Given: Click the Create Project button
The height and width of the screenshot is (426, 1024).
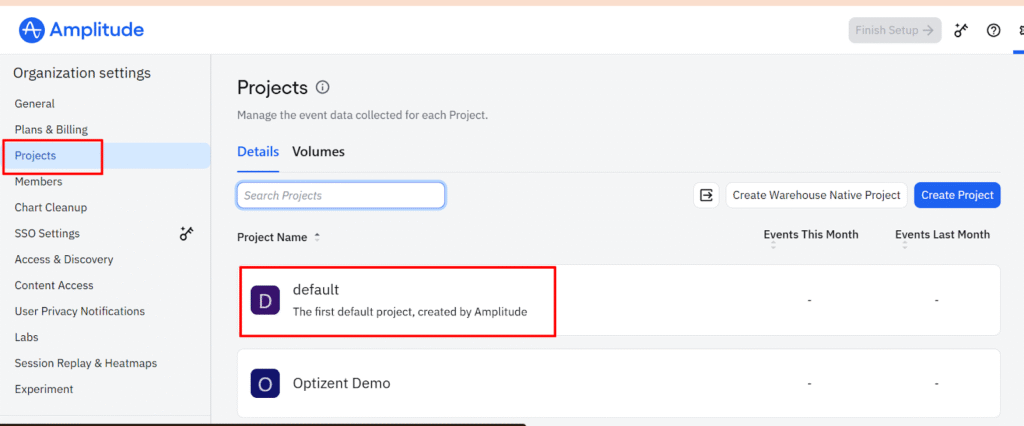Looking at the screenshot, I should coord(957,195).
